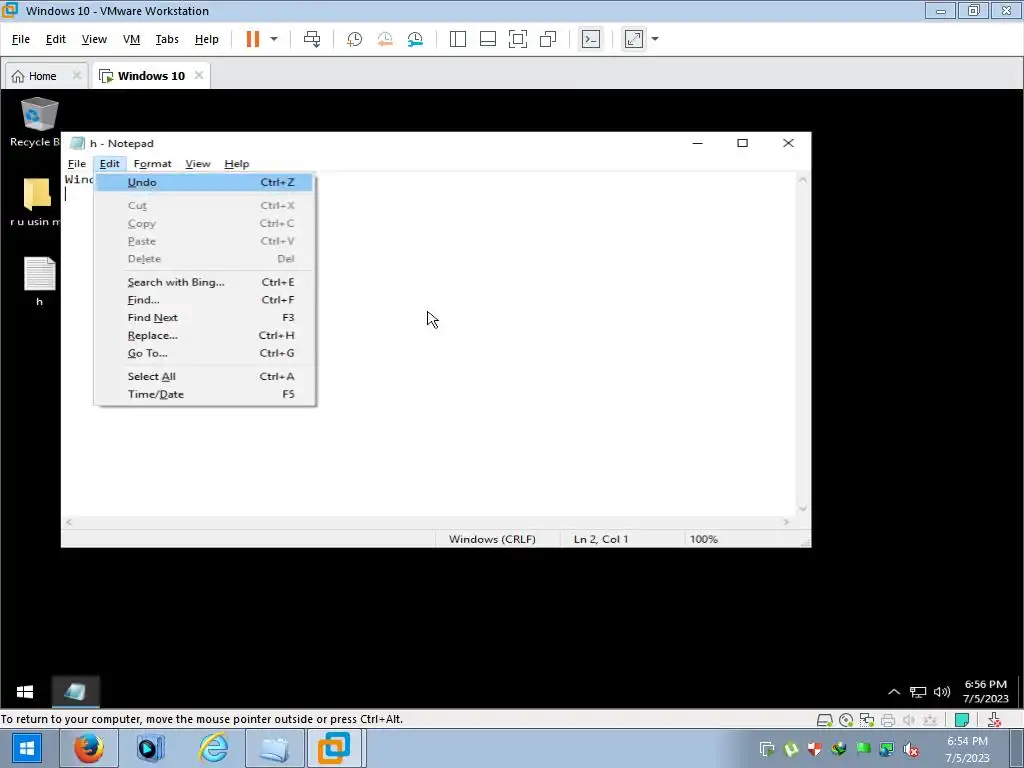This screenshot has height=768, width=1024.
Task: Open the power options dropdown arrow
Action: (274, 39)
